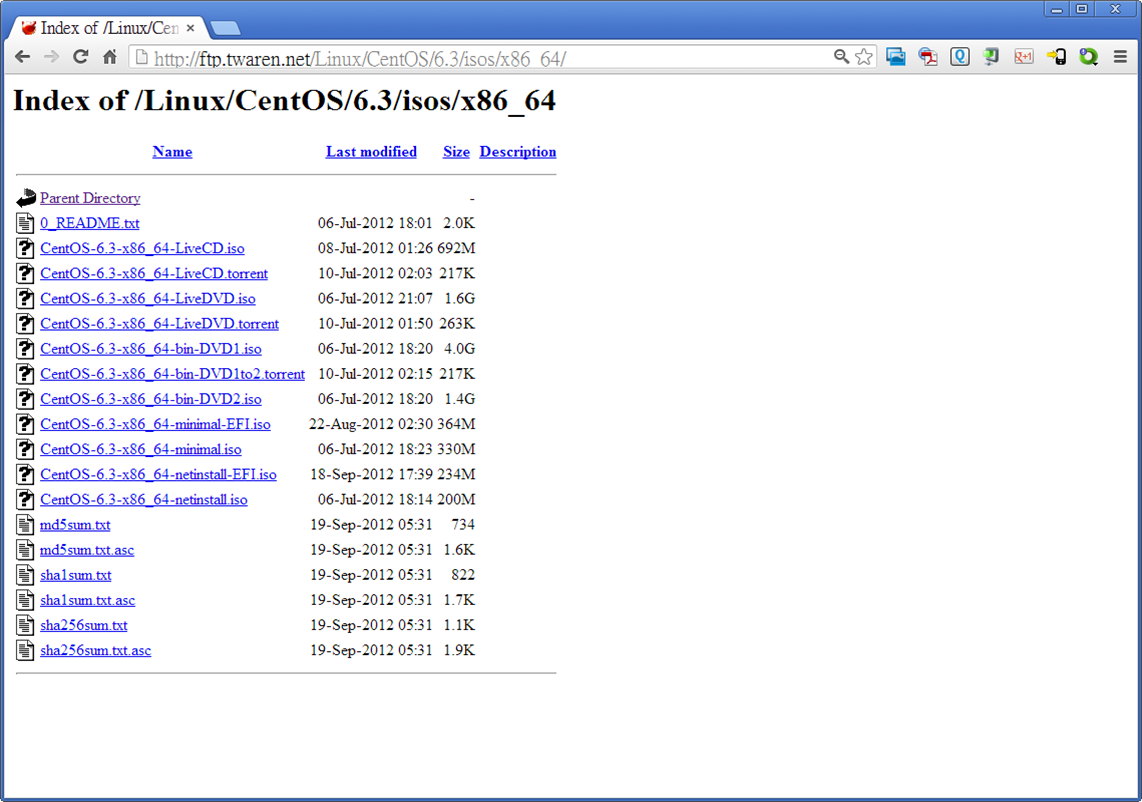The image size is (1142, 802).
Task: Download CentOS-6.3-x86_64-bin-DVD1.iso
Action: click(151, 348)
